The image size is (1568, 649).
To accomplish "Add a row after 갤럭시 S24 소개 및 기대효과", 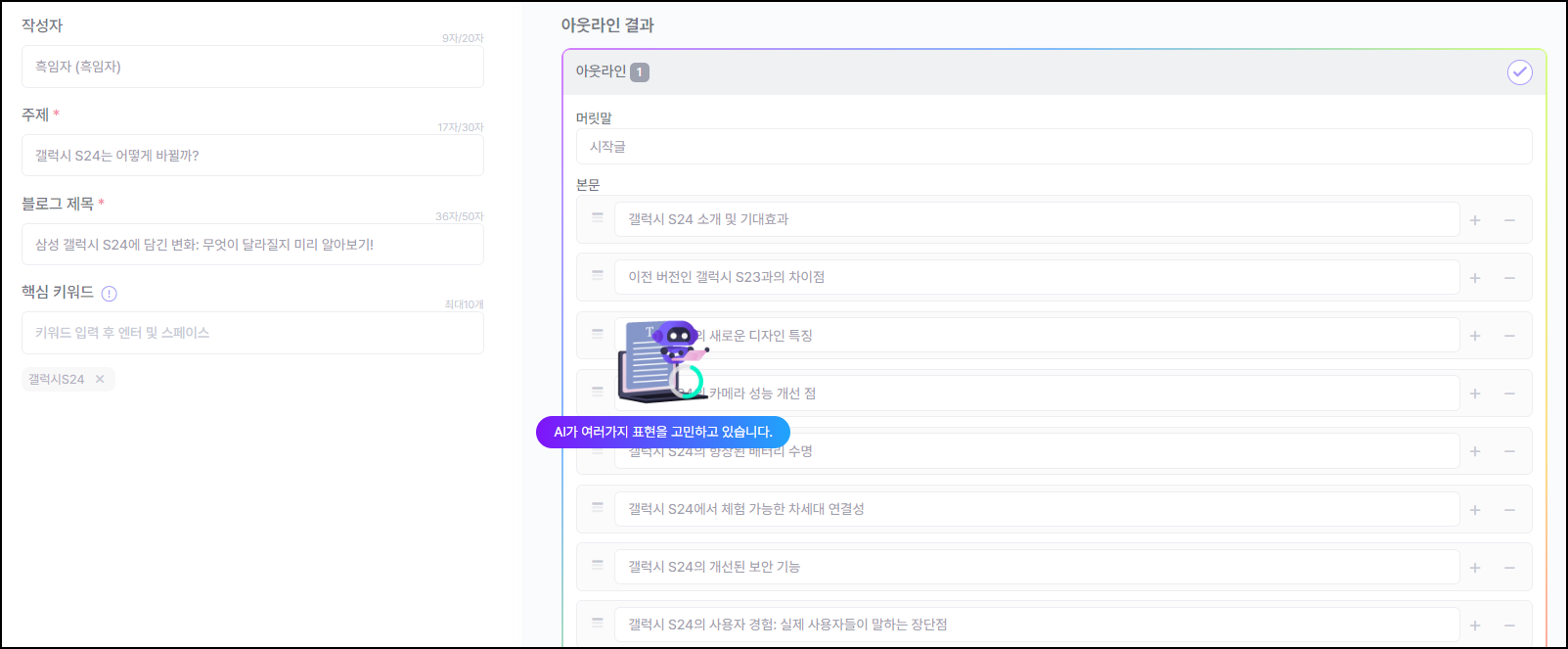I will tap(1475, 220).
